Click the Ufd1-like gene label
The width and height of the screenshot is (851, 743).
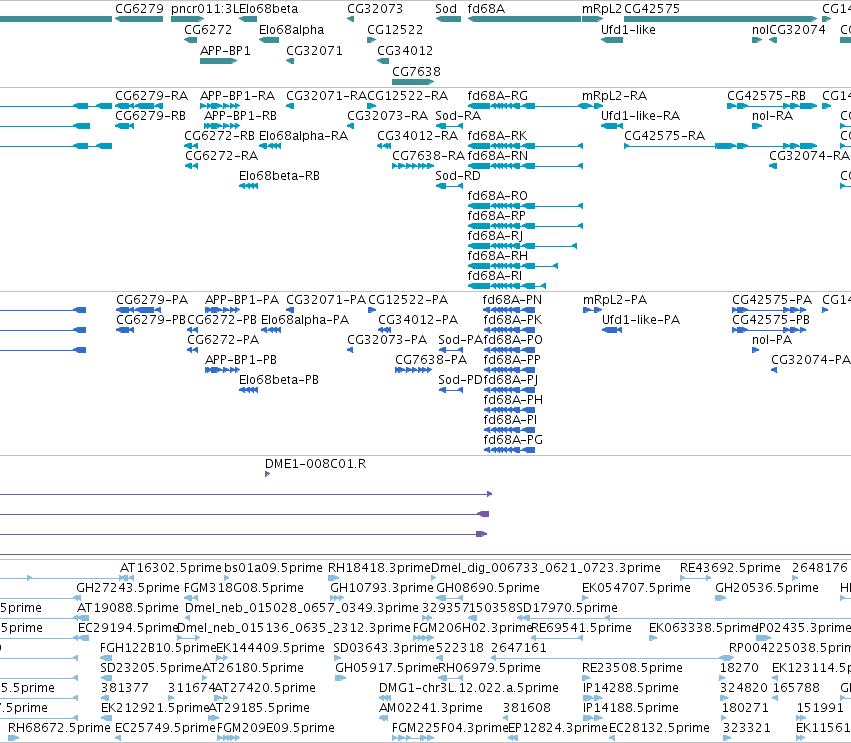pos(628,30)
